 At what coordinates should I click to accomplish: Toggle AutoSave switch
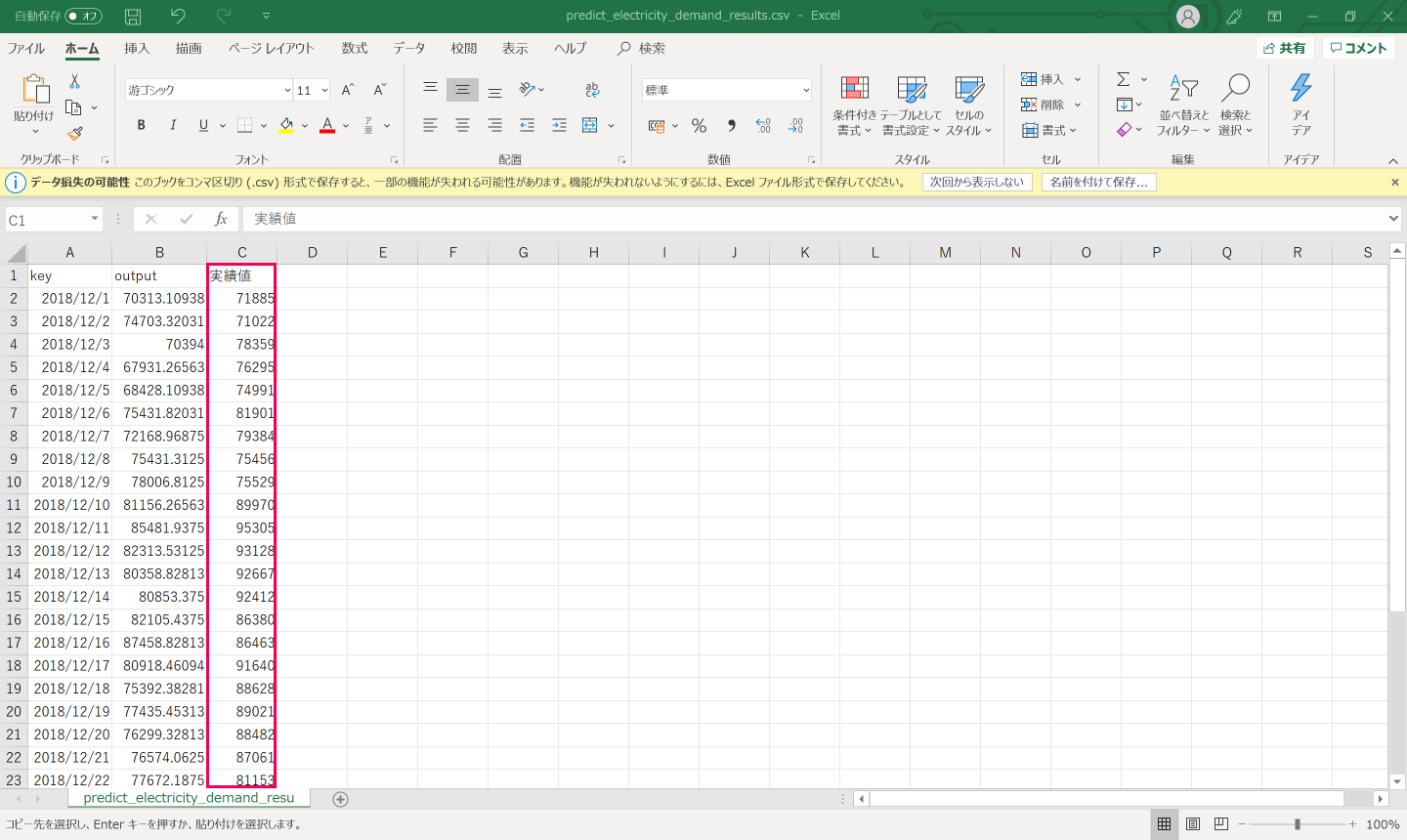84,16
